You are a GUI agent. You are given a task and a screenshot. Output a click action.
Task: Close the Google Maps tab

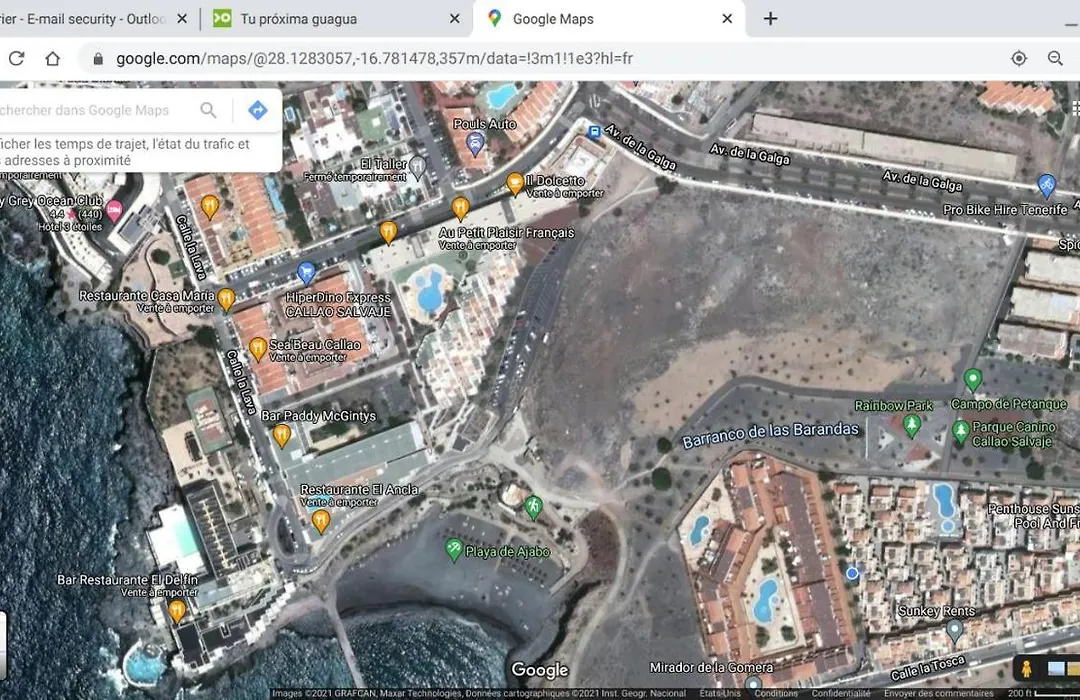click(x=727, y=19)
